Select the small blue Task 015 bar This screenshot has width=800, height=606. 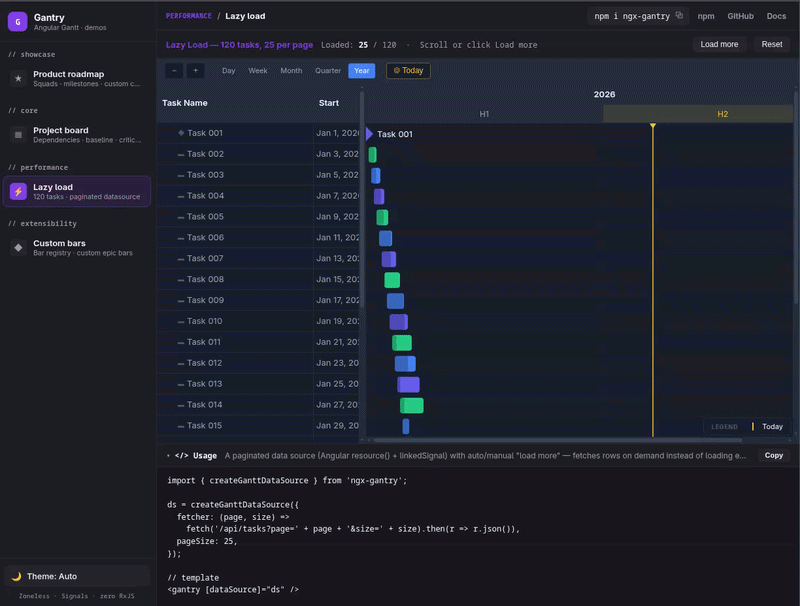click(406, 426)
